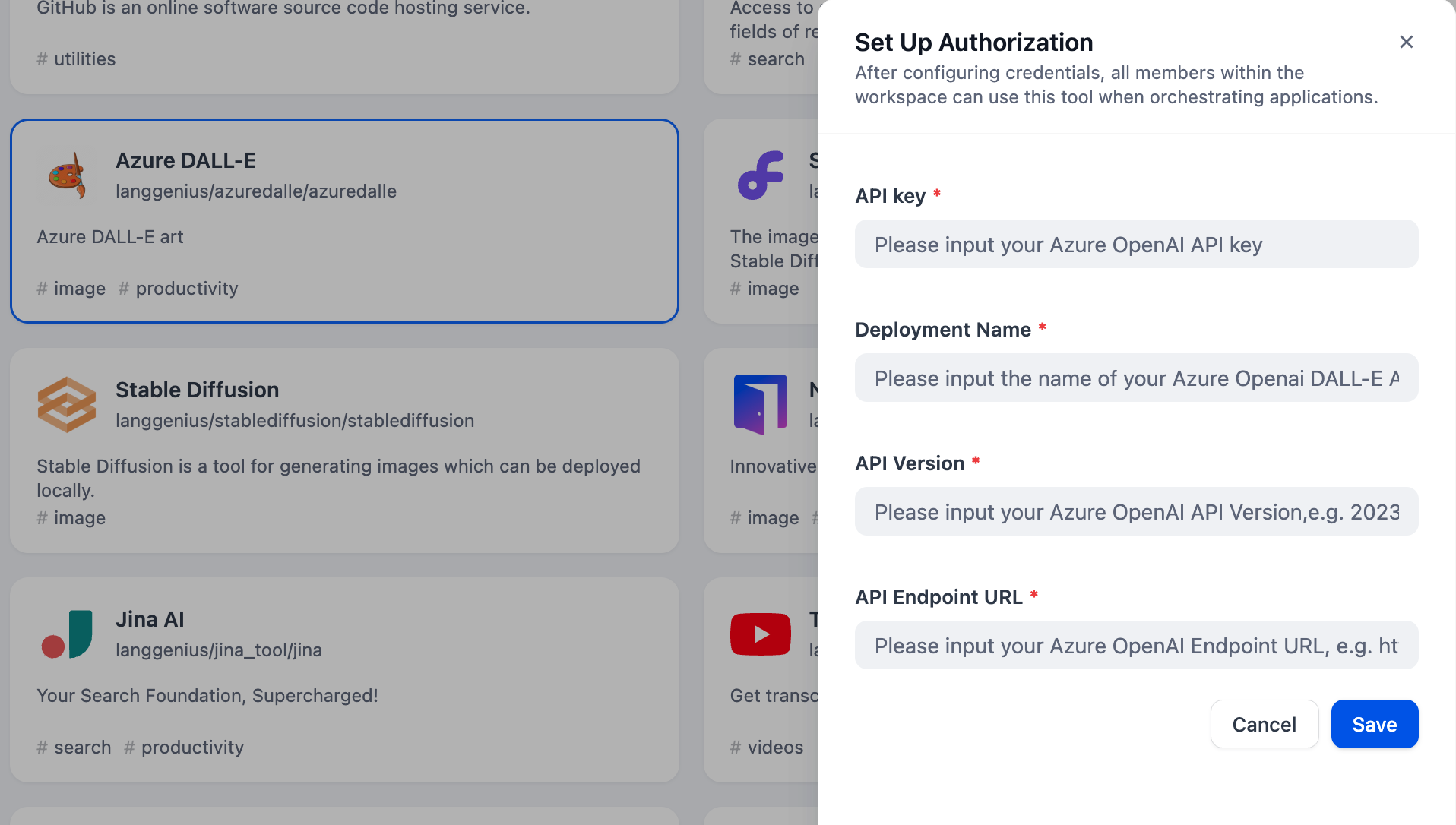This screenshot has width=1456, height=825.
Task: Click the Jina AI logo icon
Action: (x=67, y=634)
